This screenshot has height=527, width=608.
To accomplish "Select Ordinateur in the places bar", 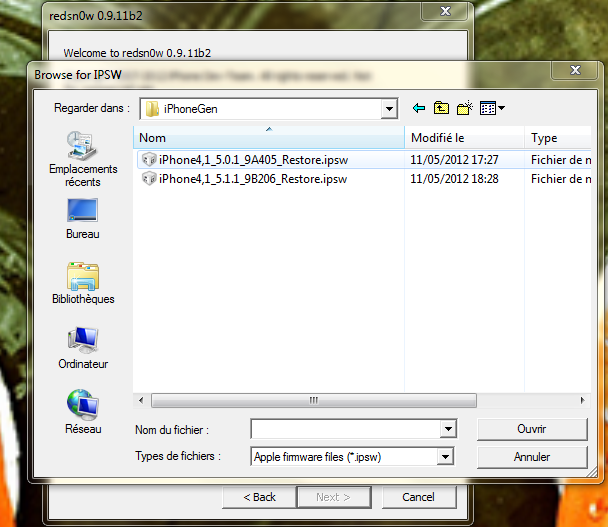I will pos(83,348).
